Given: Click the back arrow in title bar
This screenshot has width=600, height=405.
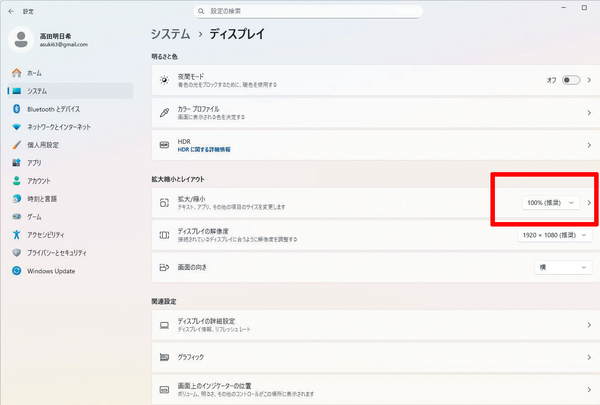Looking at the screenshot, I should click(11, 11).
